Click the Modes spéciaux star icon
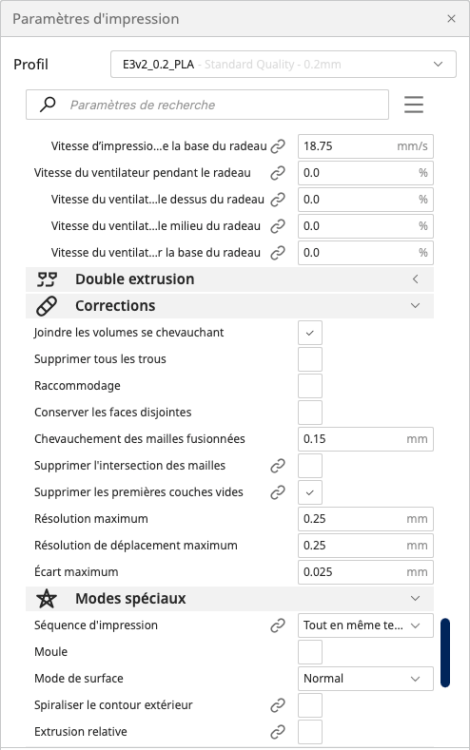Viewport: 470px width, 750px height. 46,598
